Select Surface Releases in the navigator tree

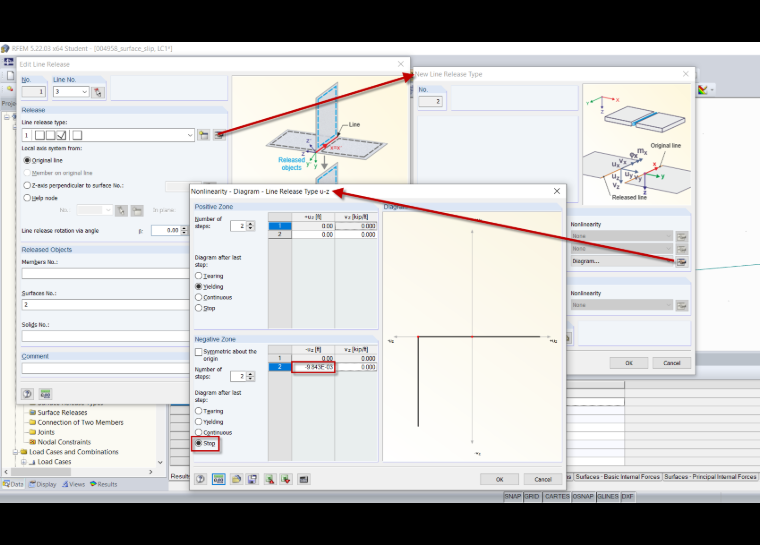63,413
